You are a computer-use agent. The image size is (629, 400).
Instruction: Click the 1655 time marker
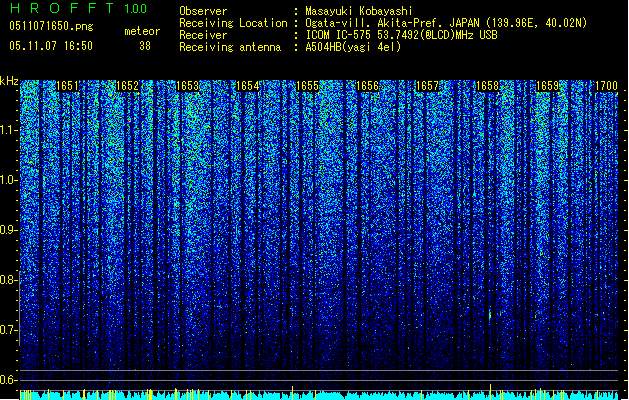[307, 86]
